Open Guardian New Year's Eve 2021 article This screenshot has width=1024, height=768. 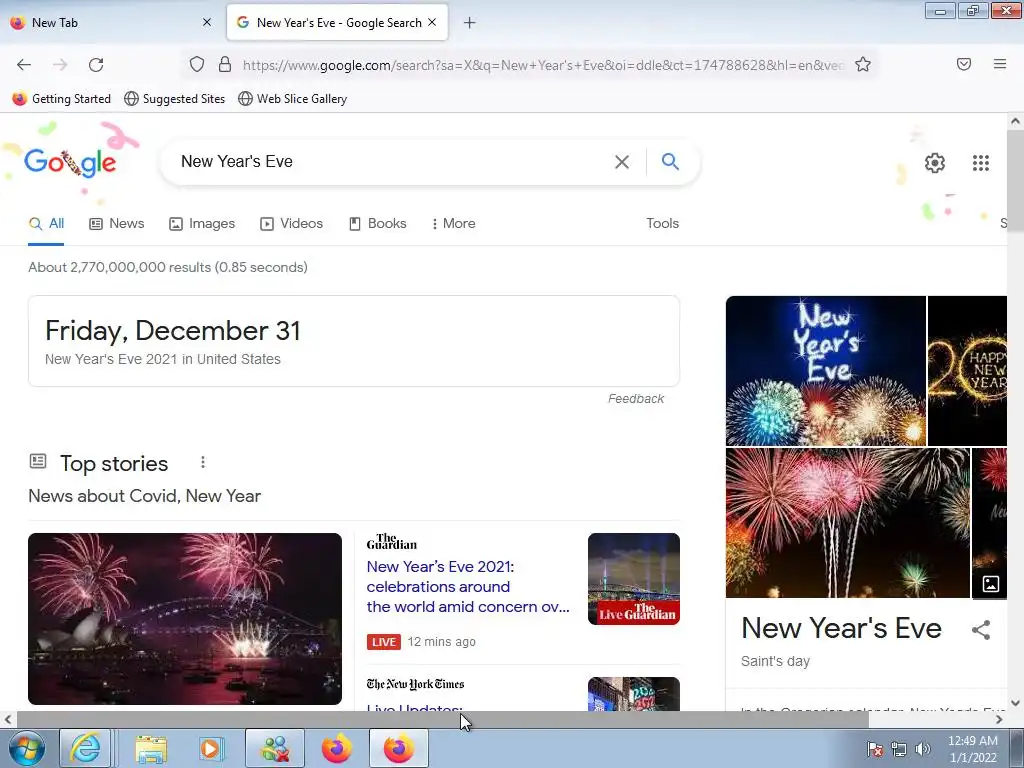coord(468,586)
